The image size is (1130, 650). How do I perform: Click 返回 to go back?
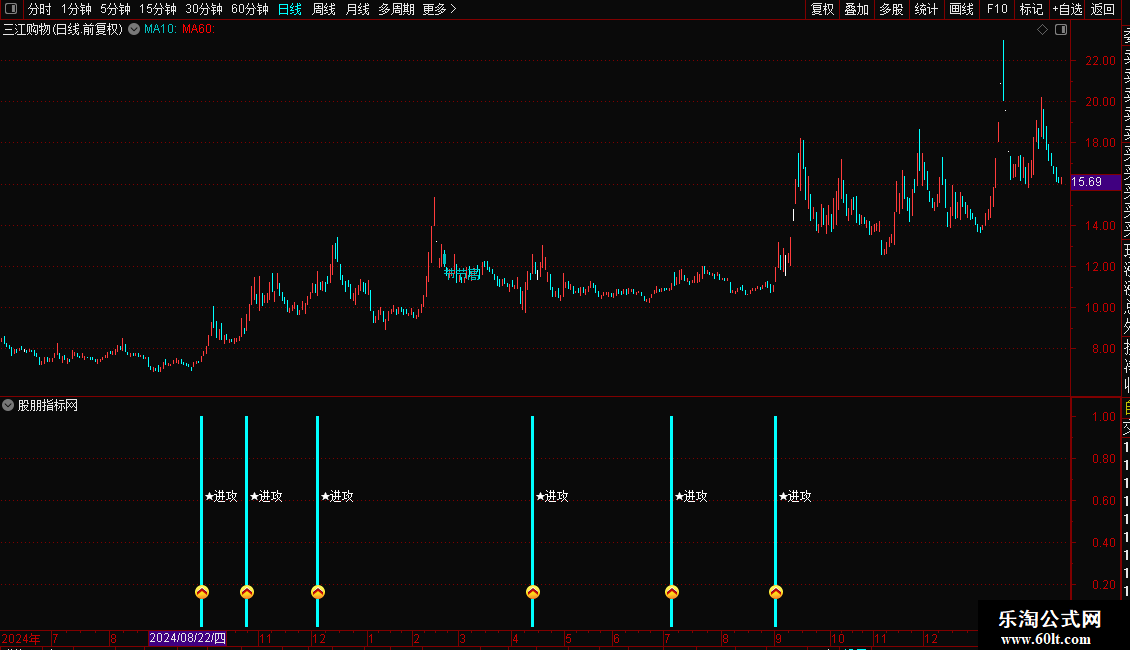point(1103,9)
